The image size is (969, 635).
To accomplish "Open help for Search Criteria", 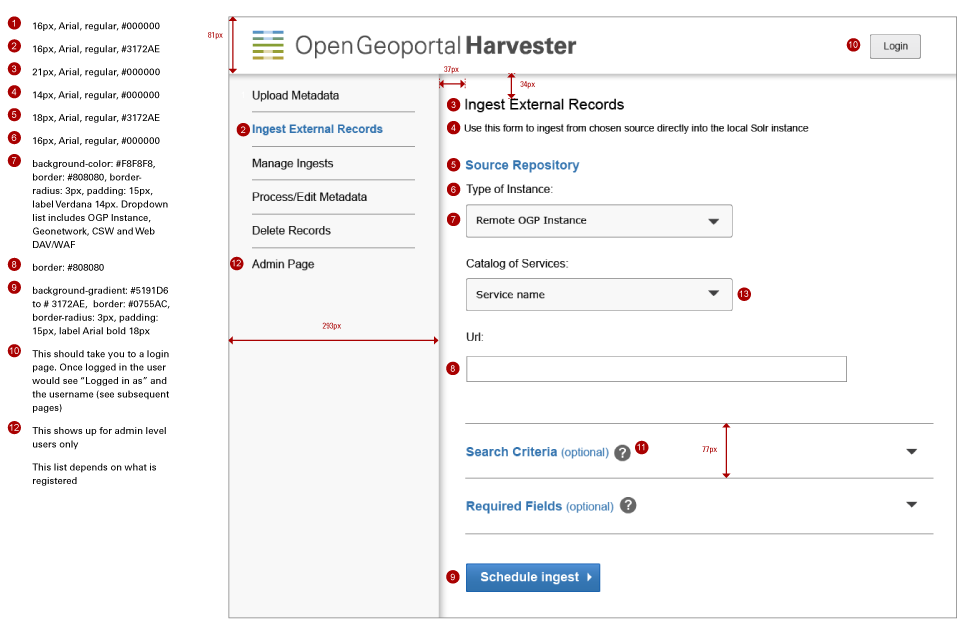I will point(622,453).
